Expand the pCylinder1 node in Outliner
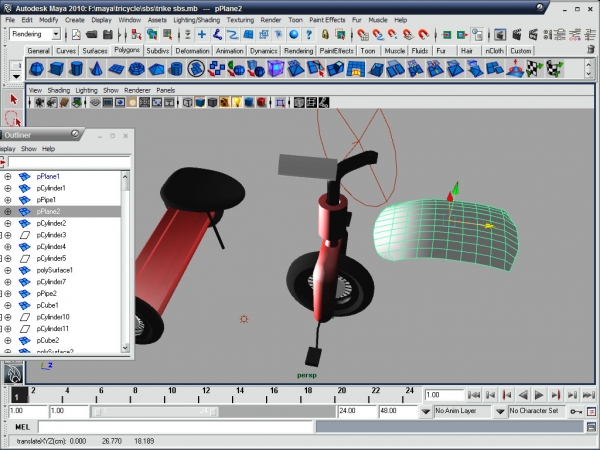The image size is (600, 450). coord(7,188)
